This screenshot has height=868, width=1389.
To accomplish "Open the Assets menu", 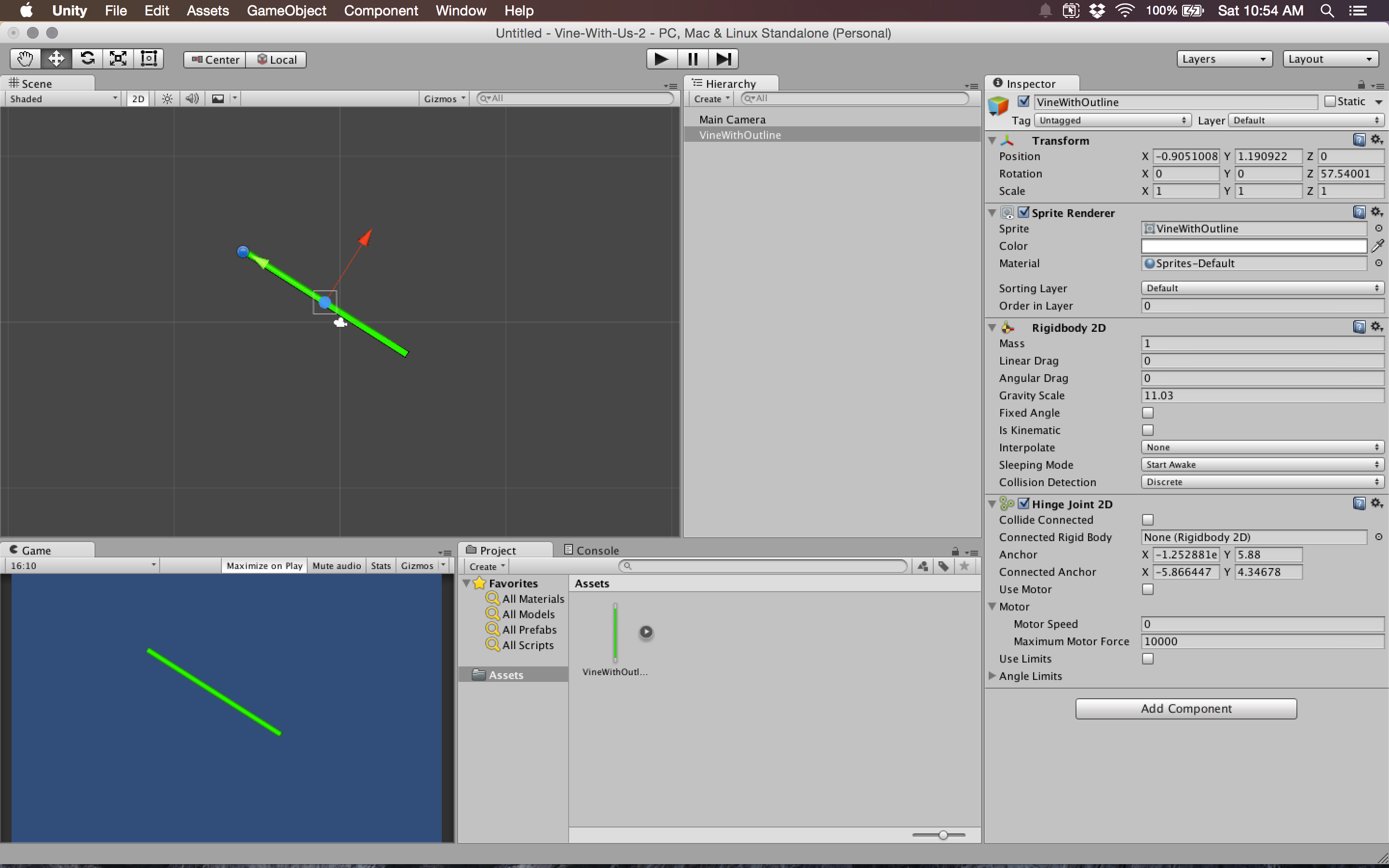I will point(207,10).
